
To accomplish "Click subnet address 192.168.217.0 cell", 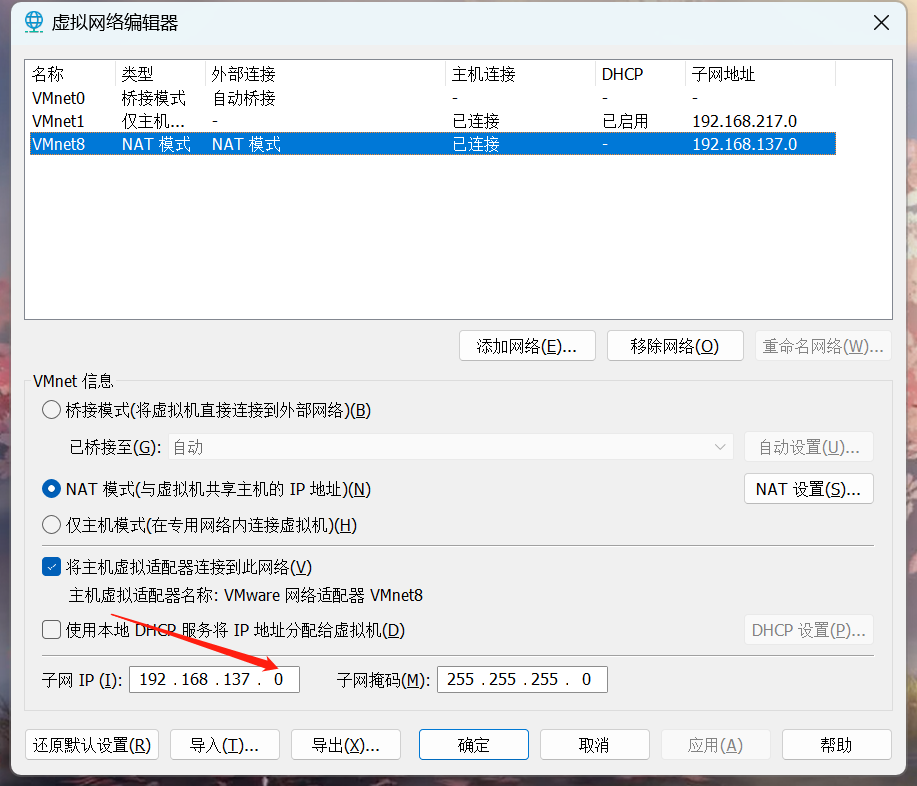I will pos(744,121).
